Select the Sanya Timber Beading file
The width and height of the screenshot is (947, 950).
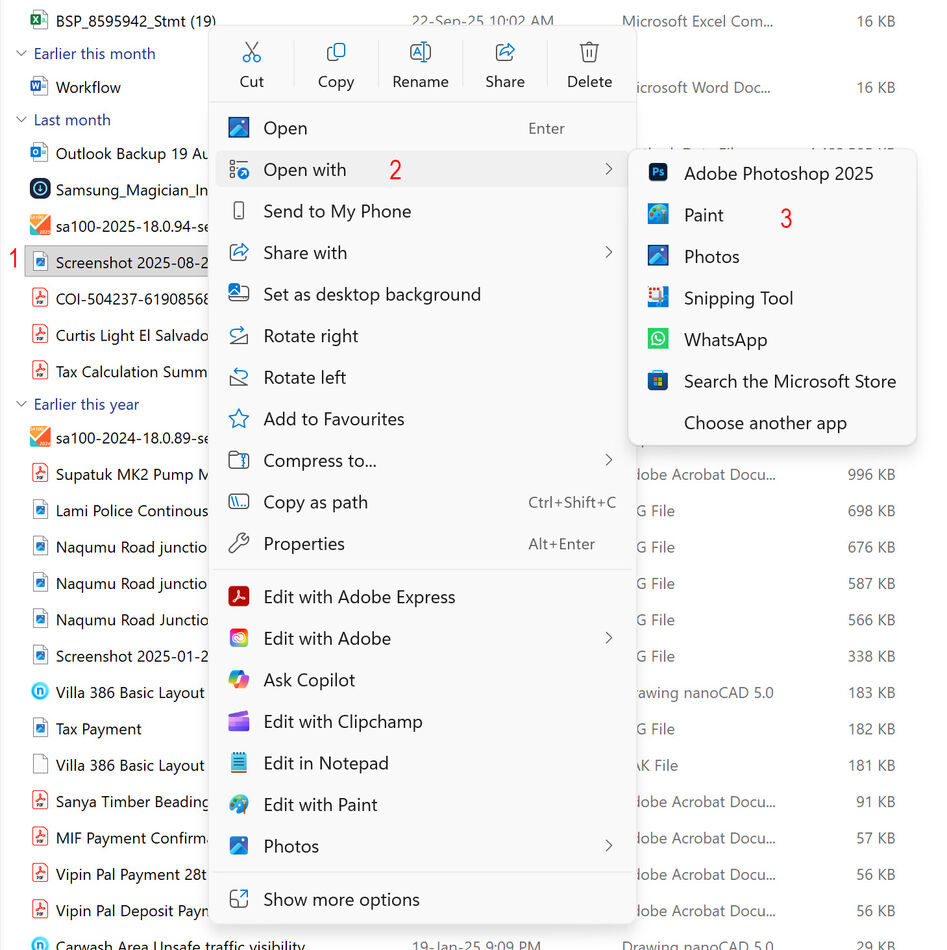[x=119, y=802]
